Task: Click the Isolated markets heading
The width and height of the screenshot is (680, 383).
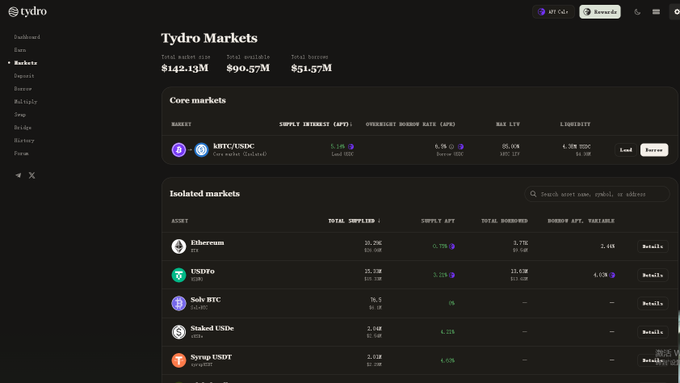Action: pos(205,193)
